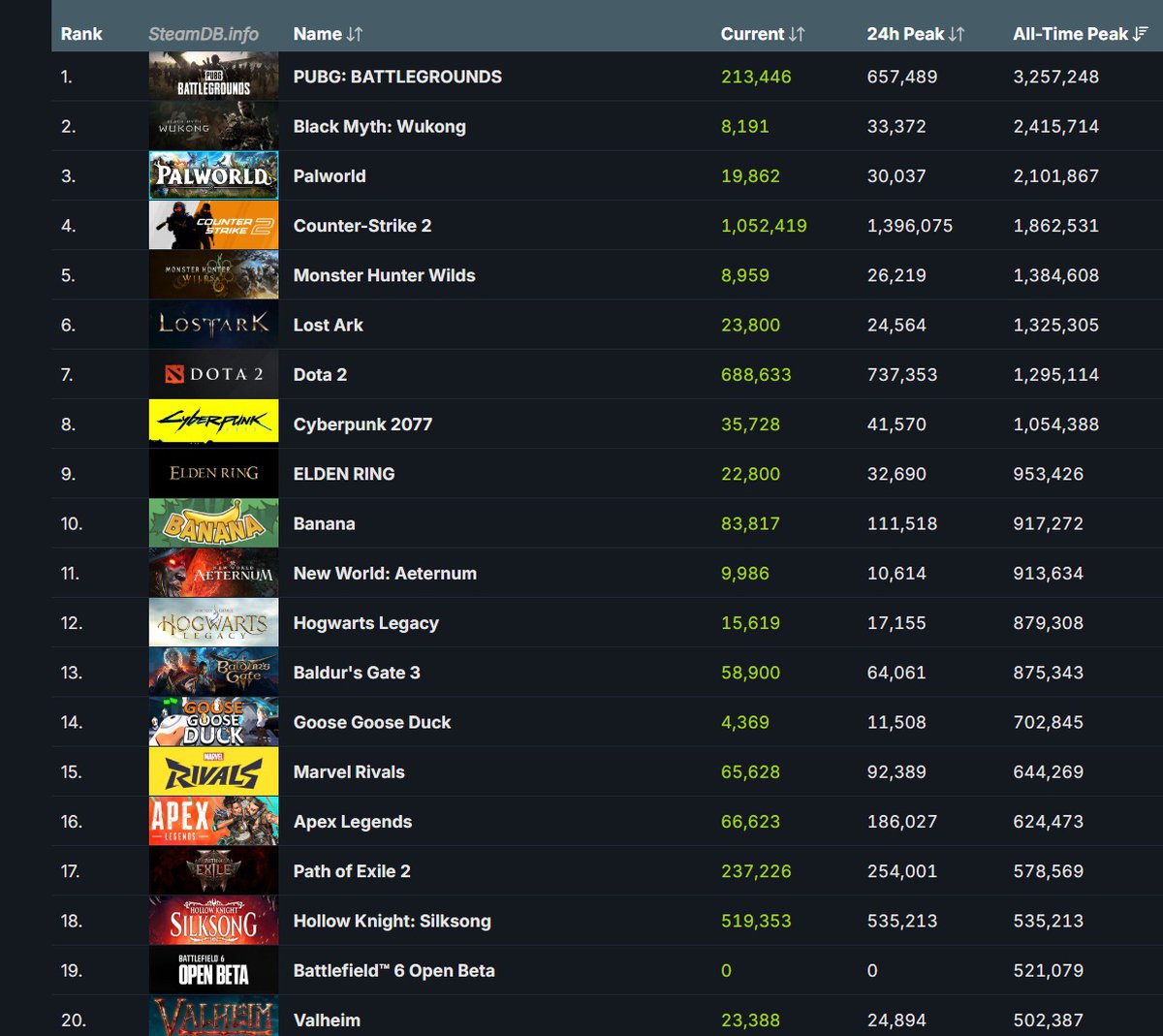Click the yellow Cyberpunk logo image
1163x1036 pixels.
pyautogui.click(x=213, y=424)
